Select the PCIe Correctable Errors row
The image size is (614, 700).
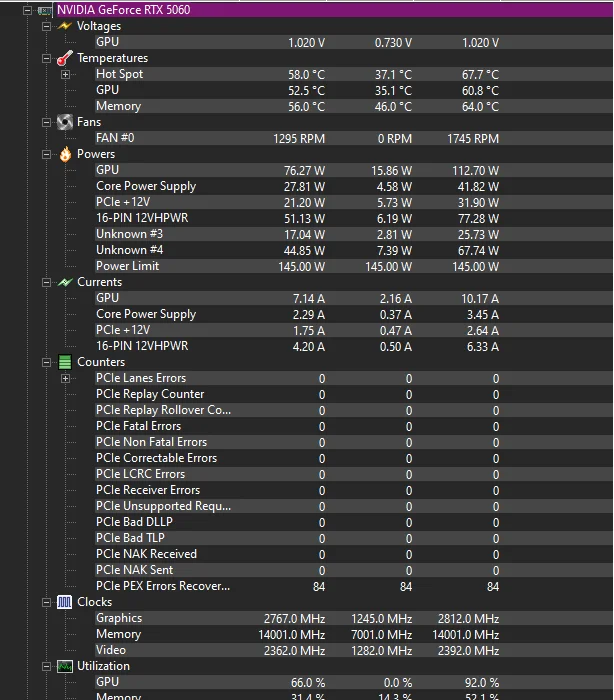(353, 458)
